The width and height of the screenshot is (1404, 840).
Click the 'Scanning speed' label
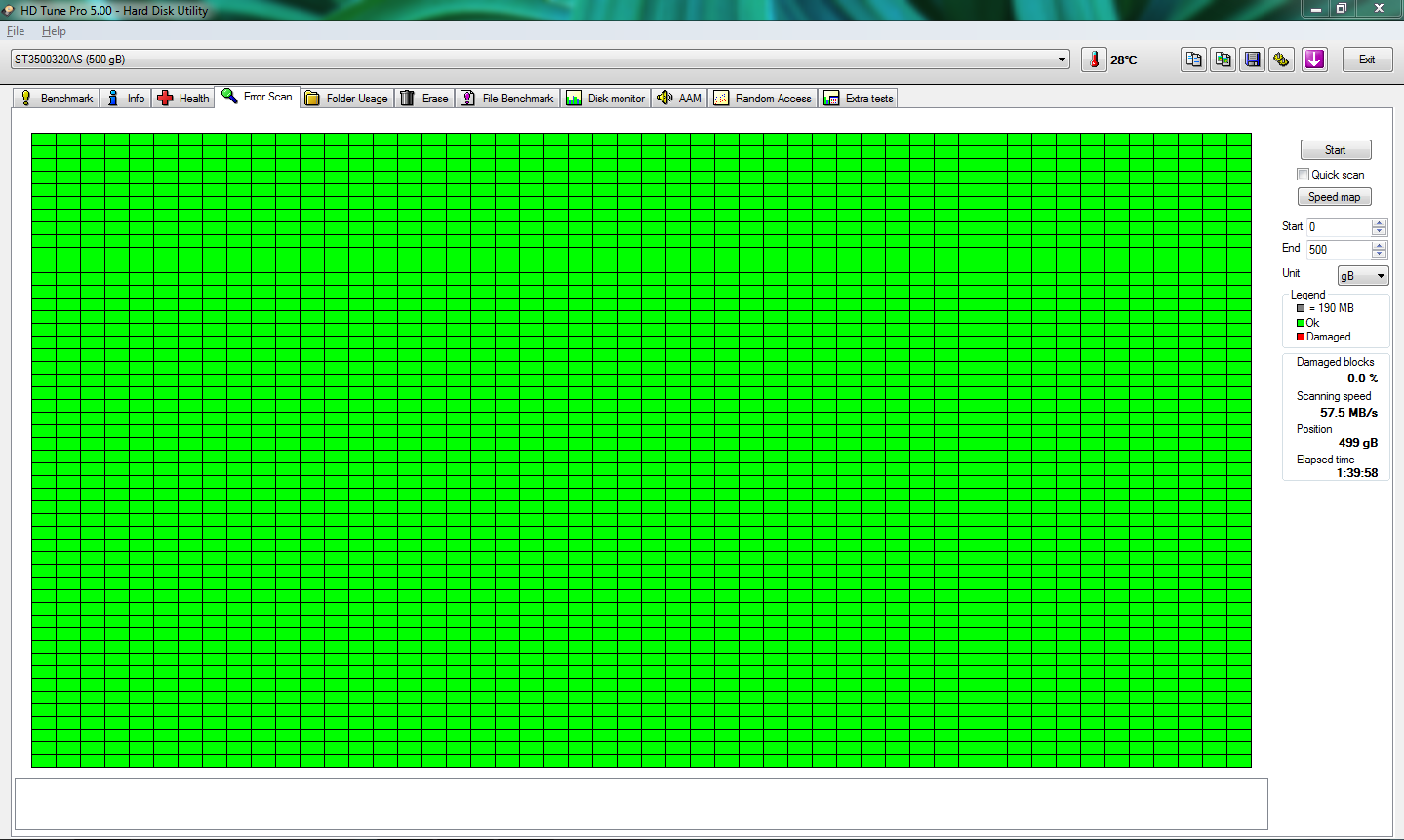point(1334,396)
